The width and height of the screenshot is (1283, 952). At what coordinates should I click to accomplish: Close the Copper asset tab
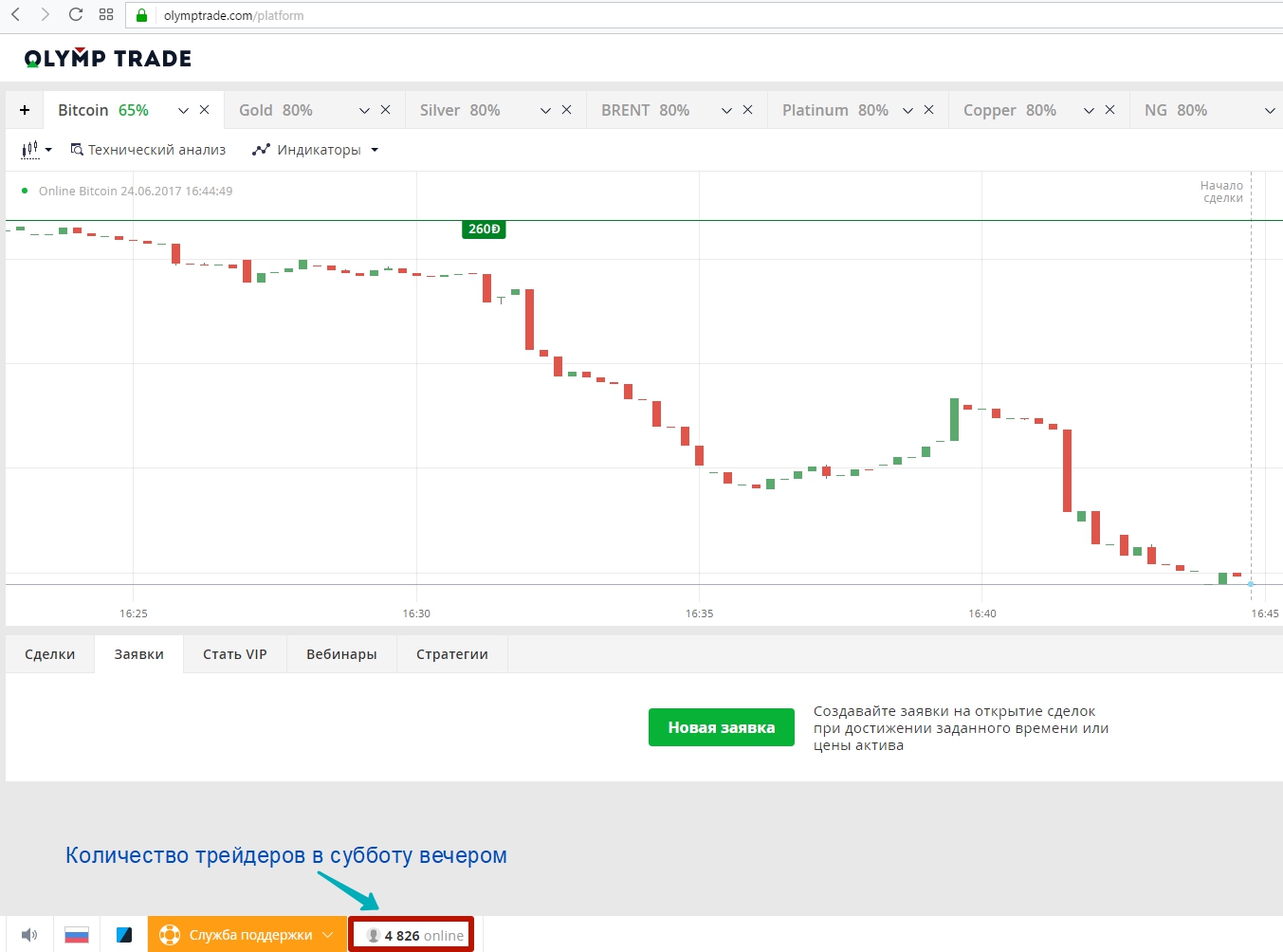[1109, 110]
